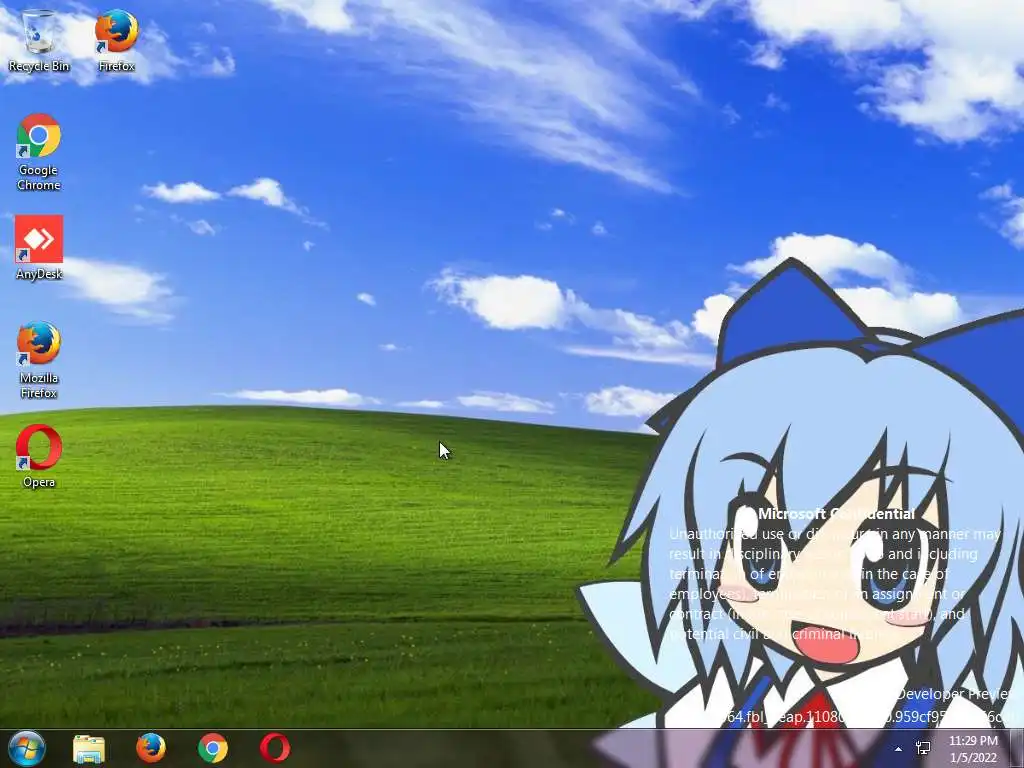Select the AnyDesk desktop shortcut

(39, 248)
